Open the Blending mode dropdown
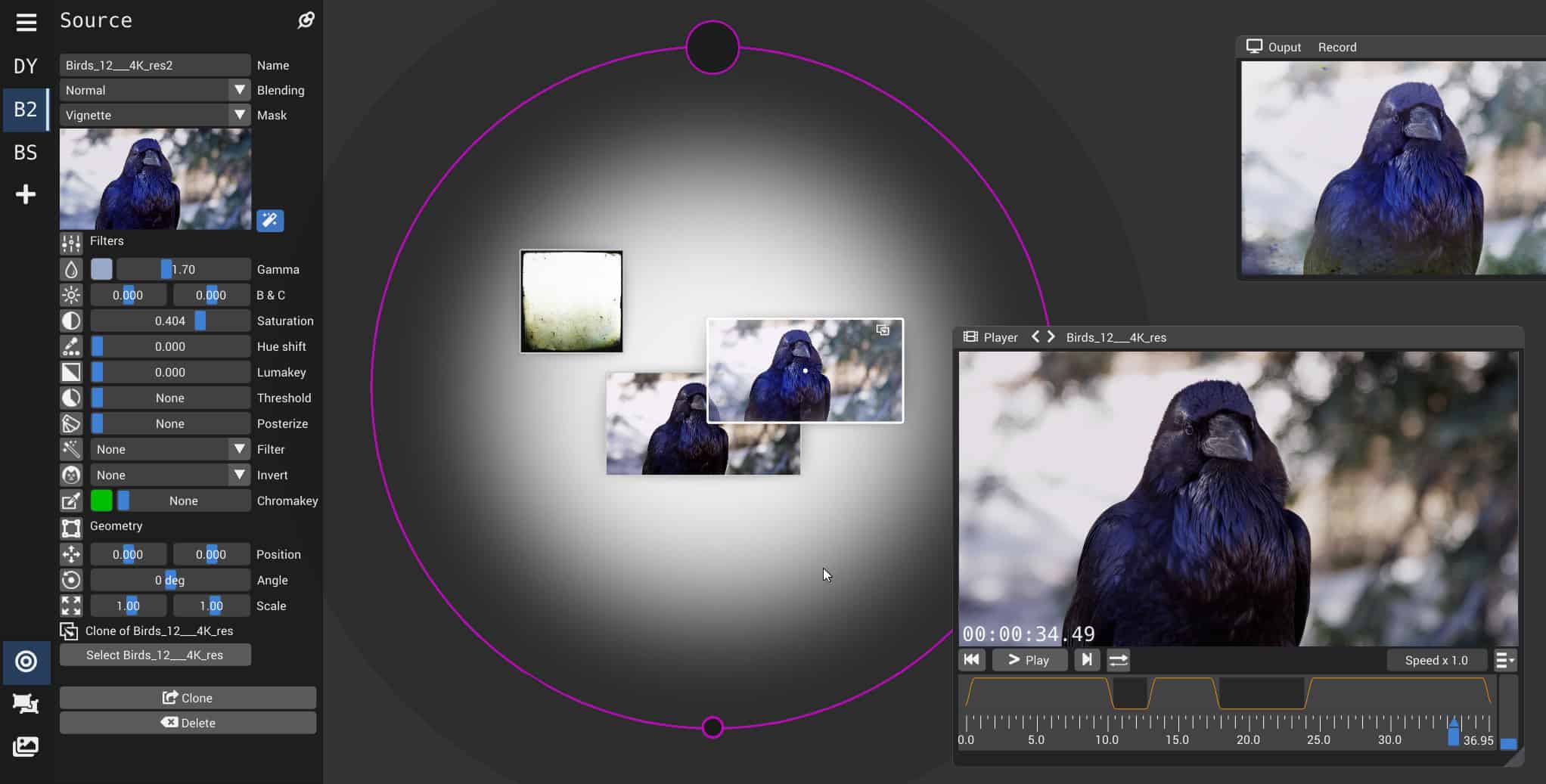The width and height of the screenshot is (1546, 784). (155, 90)
